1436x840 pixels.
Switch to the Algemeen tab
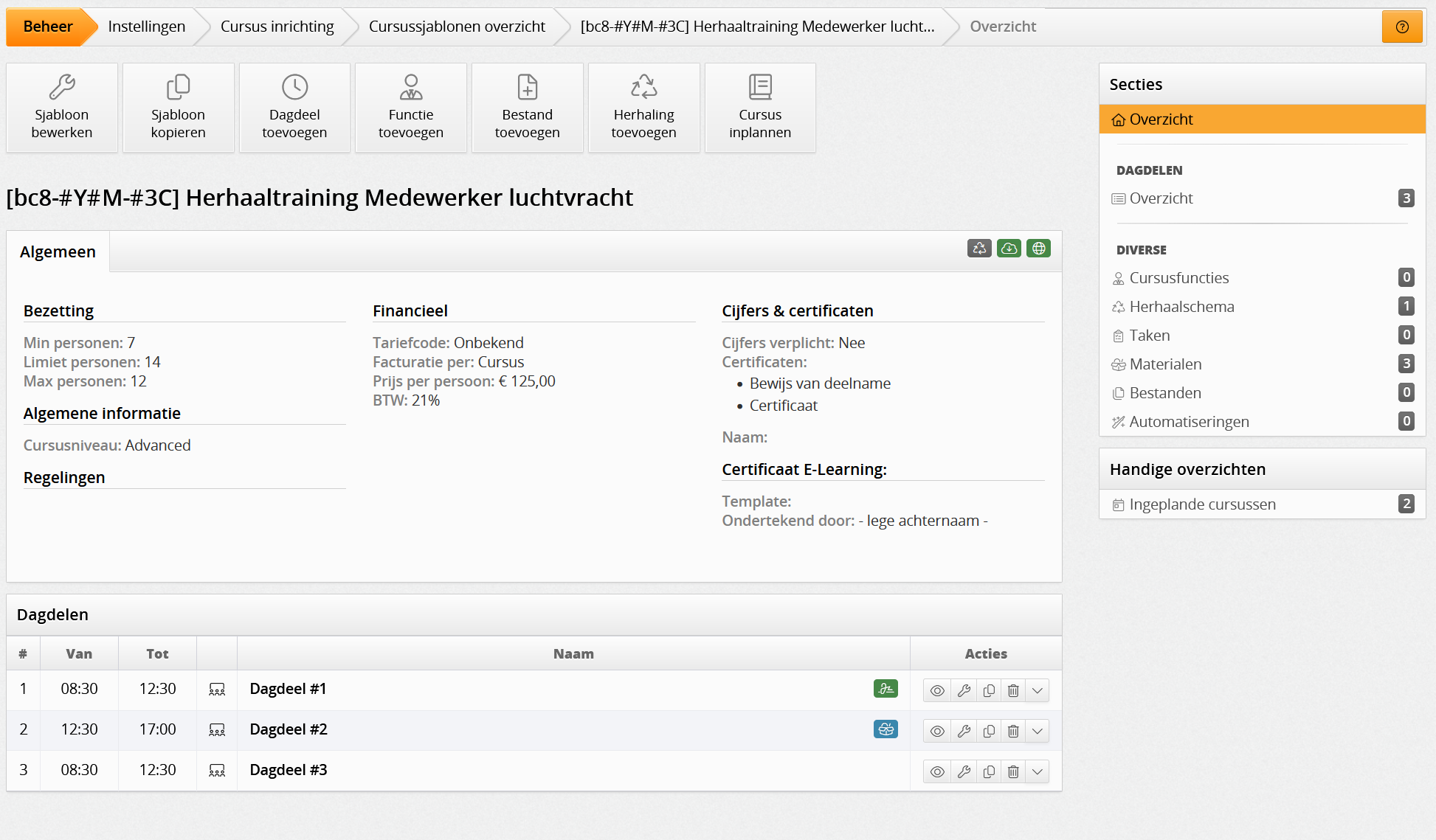pos(58,252)
